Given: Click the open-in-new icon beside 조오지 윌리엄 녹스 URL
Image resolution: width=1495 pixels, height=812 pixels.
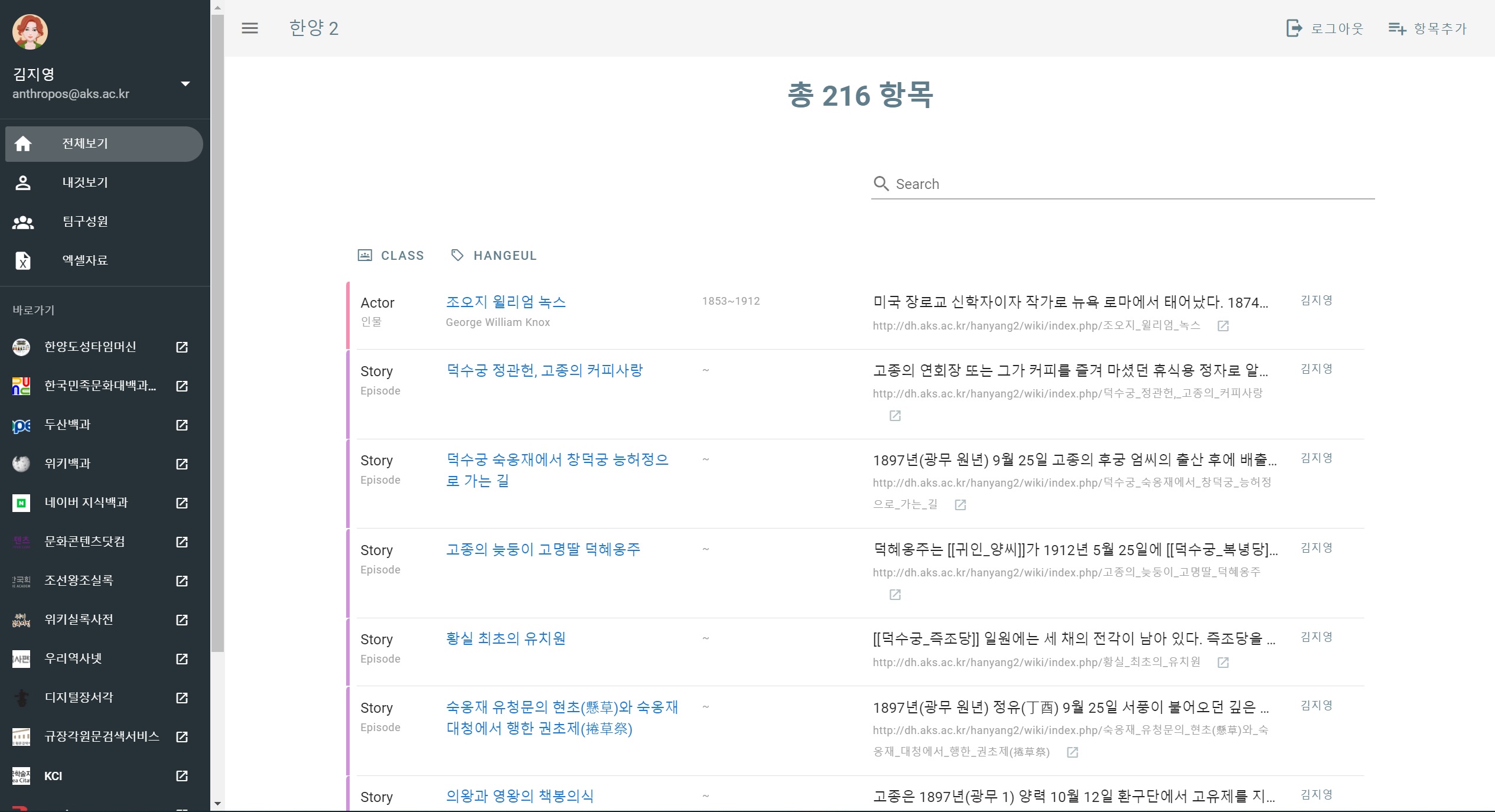Looking at the screenshot, I should click(1223, 326).
